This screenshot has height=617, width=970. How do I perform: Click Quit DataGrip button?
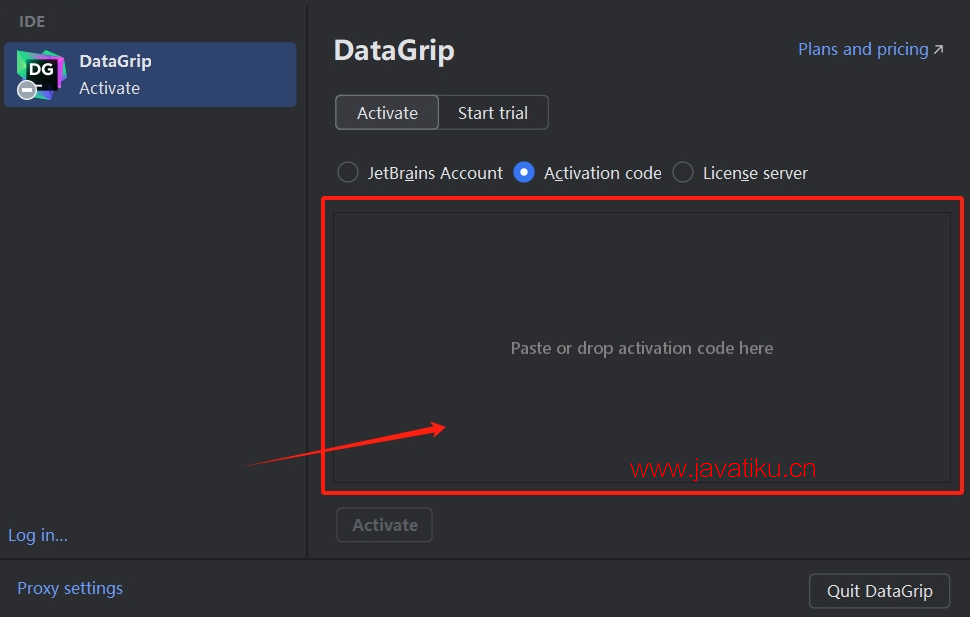(x=880, y=591)
